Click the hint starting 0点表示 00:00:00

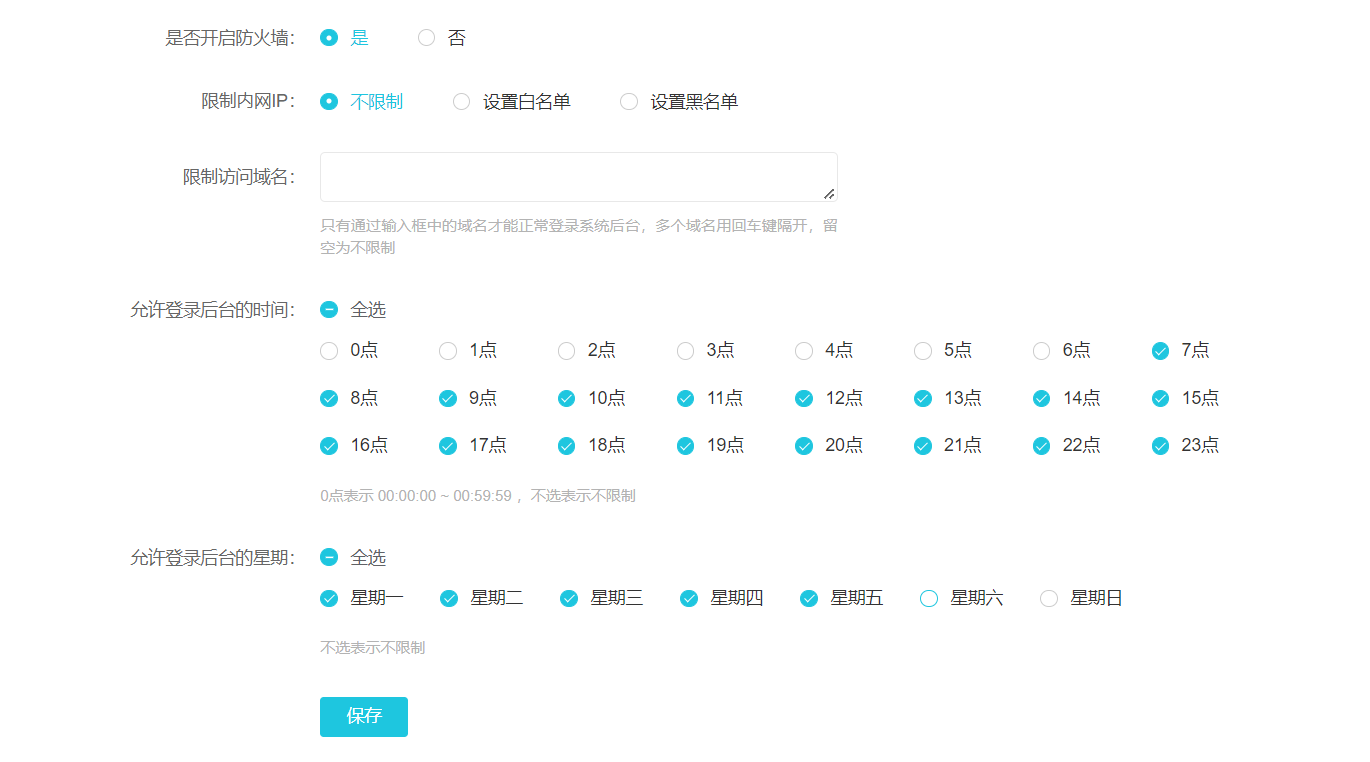tap(478, 495)
